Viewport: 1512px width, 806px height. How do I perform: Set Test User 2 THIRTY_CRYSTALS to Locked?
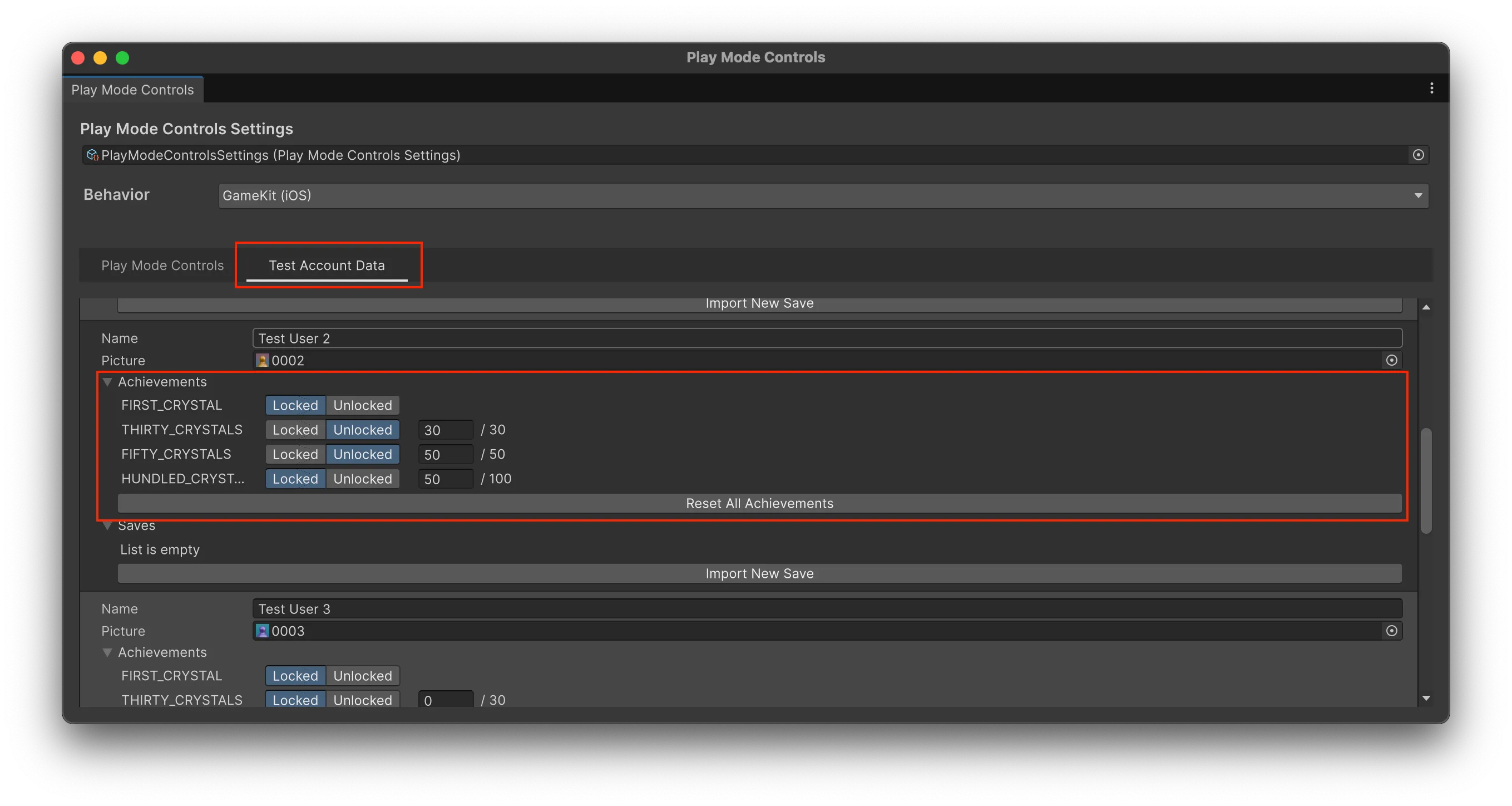295,430
